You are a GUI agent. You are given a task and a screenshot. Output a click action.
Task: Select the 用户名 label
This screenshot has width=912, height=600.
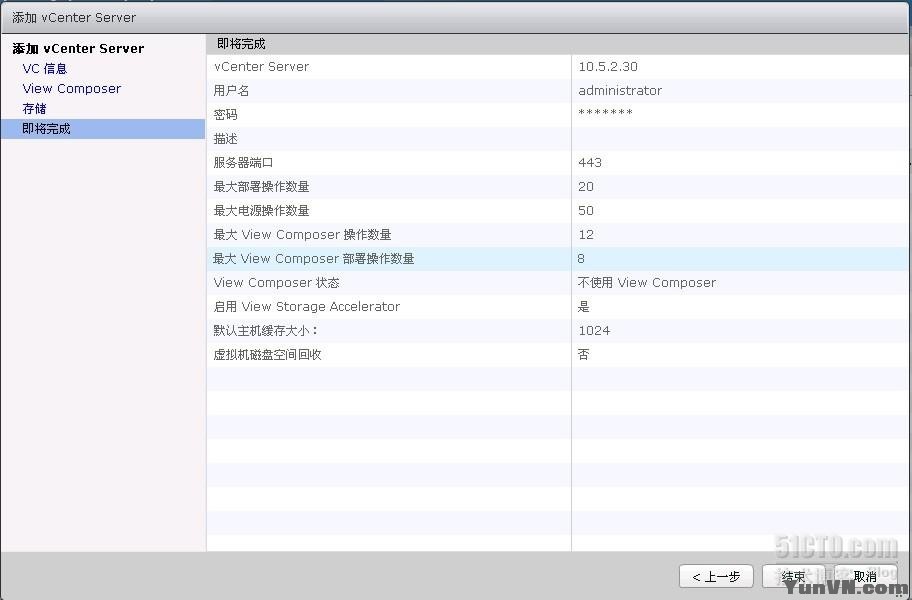[231, 91]
